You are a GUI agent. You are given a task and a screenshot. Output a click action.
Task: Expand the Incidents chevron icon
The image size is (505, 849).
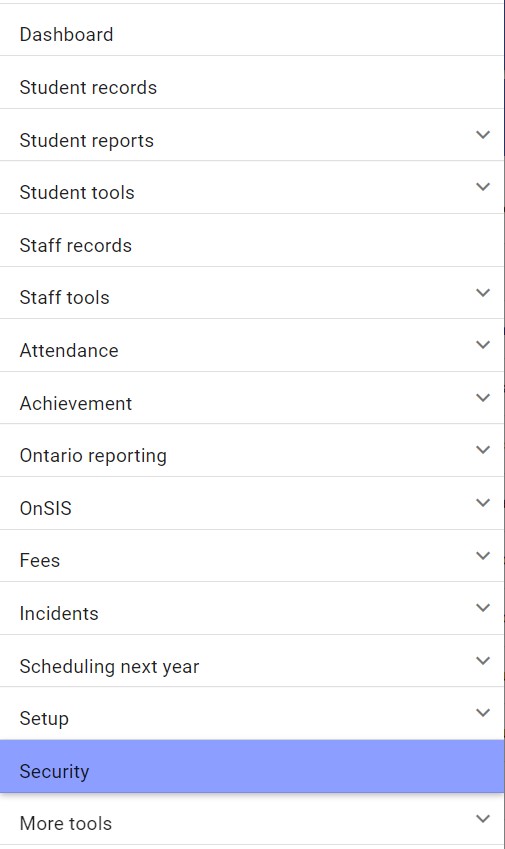(x=483, y=608)
